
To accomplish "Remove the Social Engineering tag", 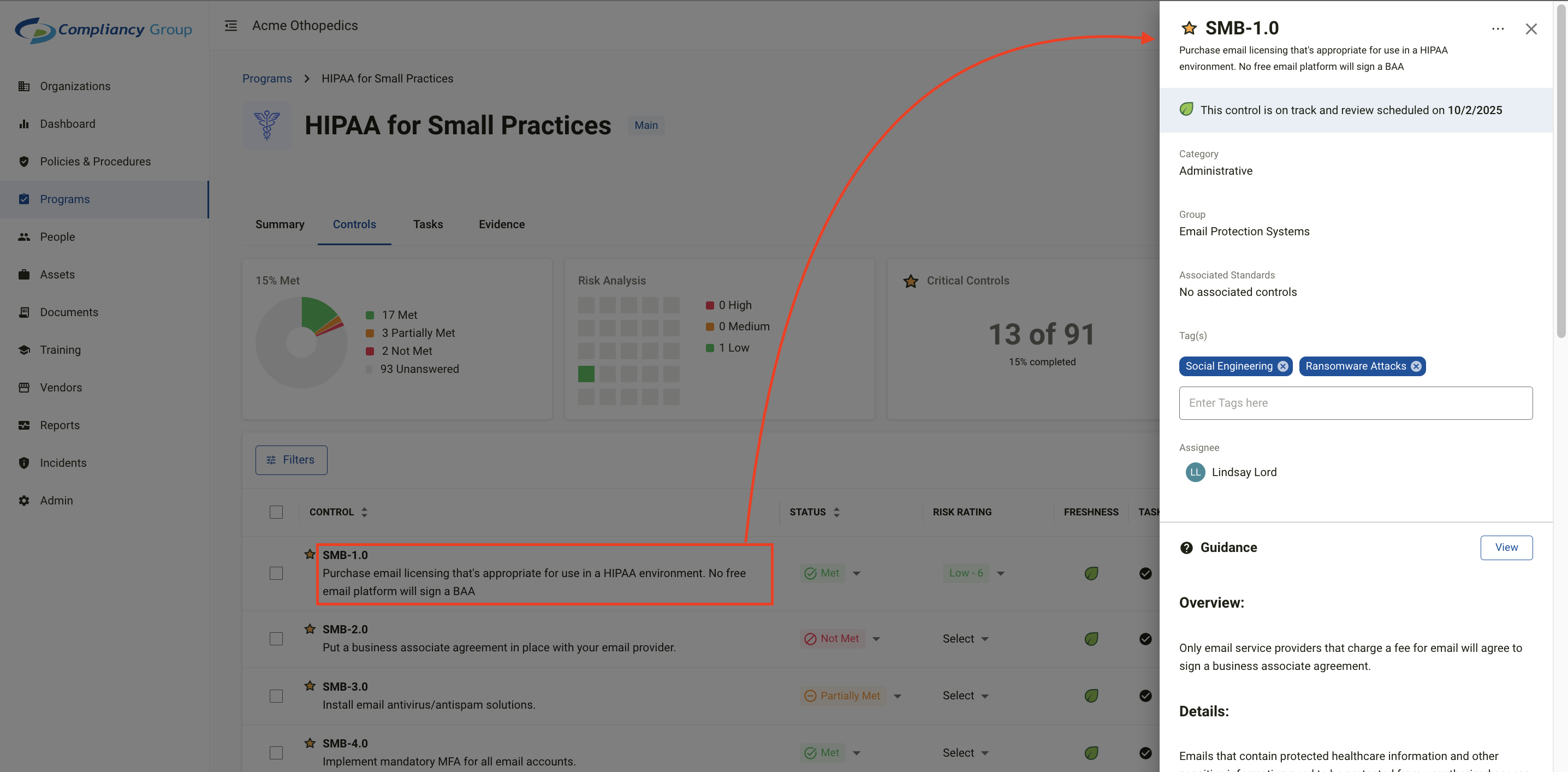I will pos(1282,366).
